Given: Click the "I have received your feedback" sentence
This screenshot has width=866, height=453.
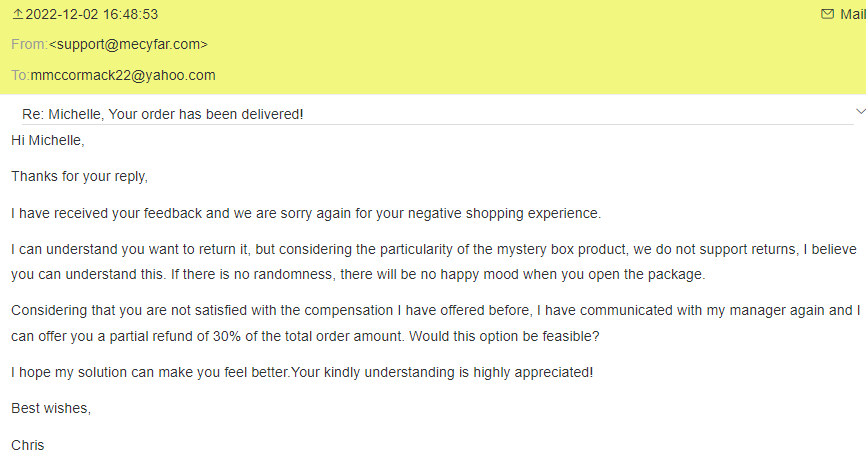Looking at the screenshot, I should pyautogui.click(x=306, y=213).
